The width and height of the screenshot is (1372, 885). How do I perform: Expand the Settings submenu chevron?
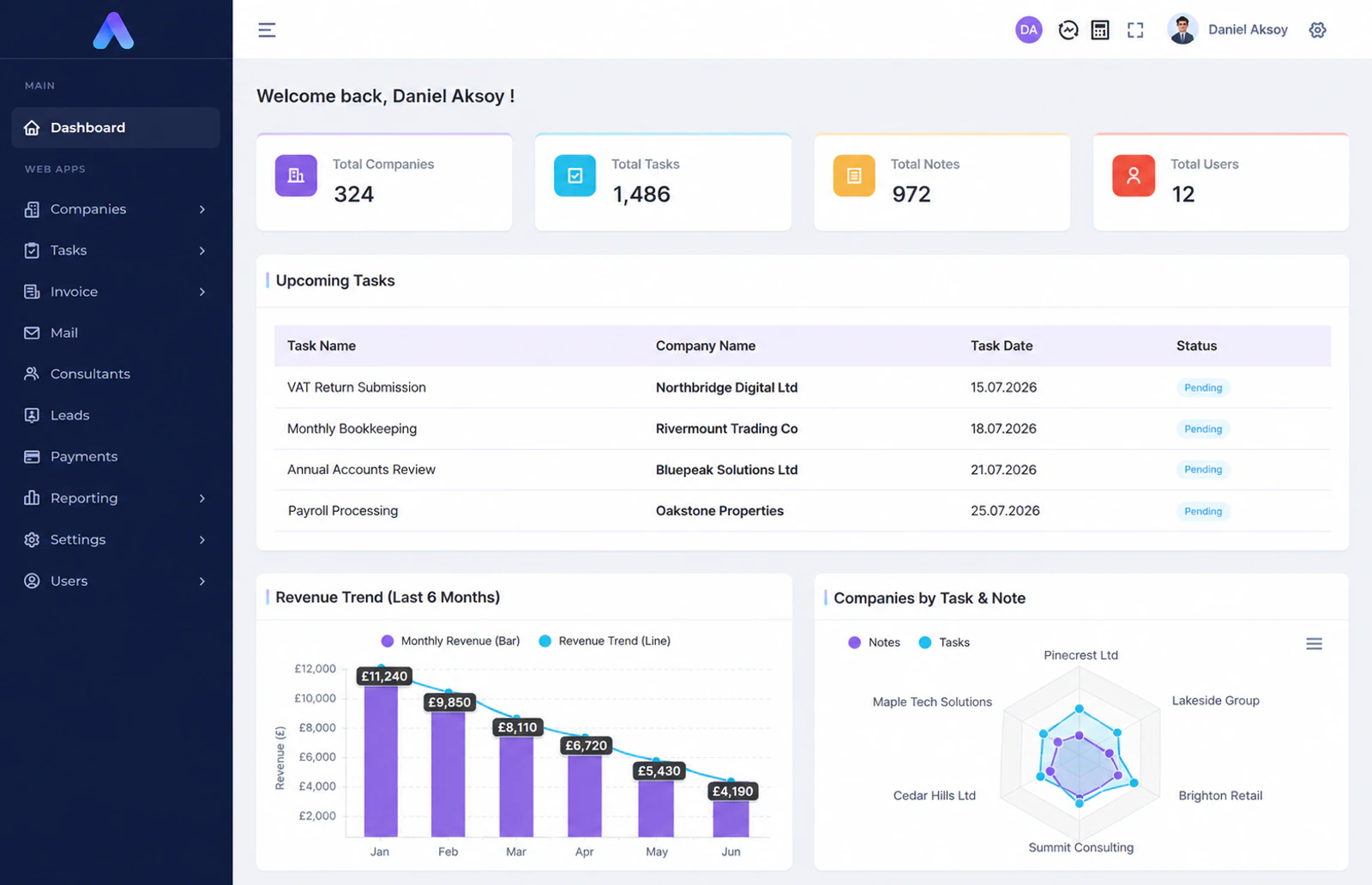click(x=202, y=539)
